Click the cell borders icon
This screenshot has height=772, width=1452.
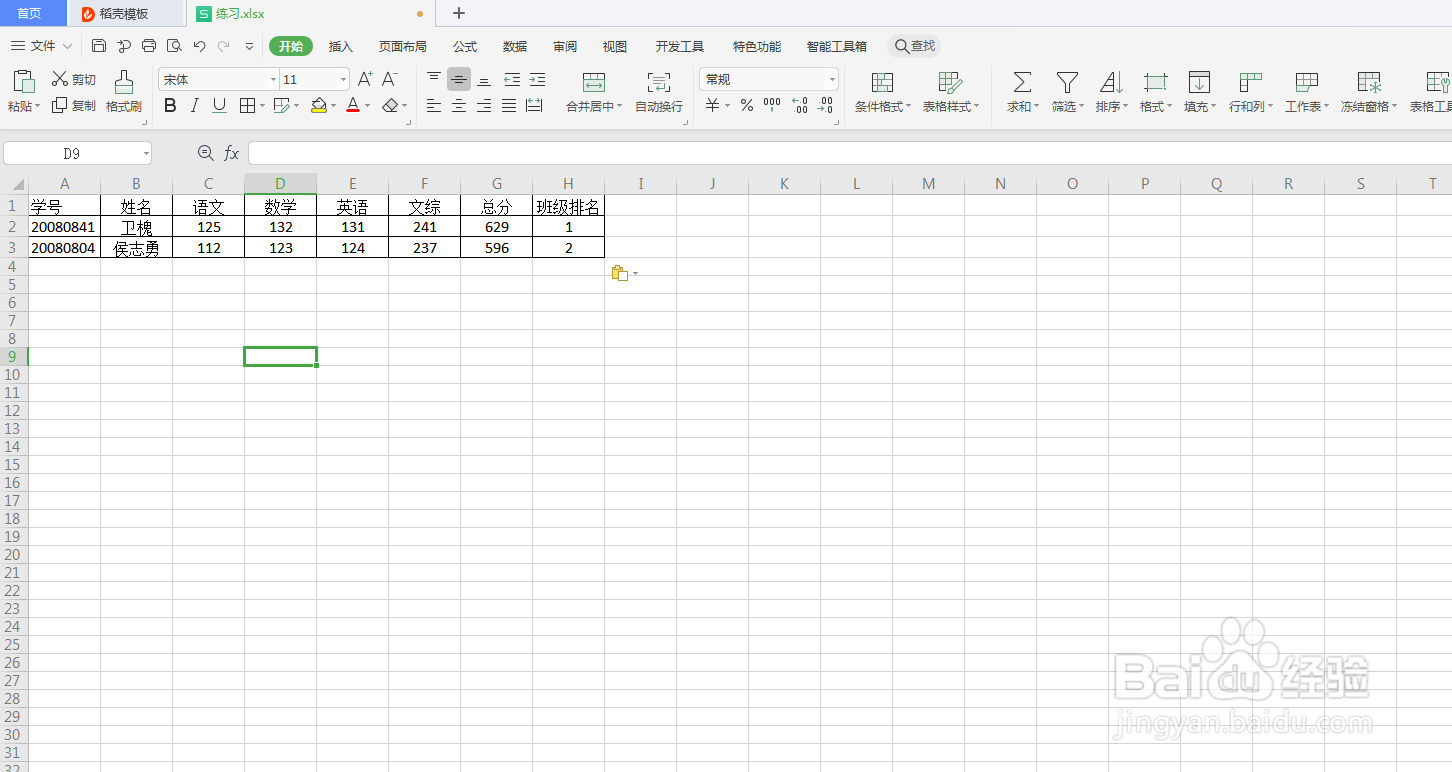[x=247, y=105]
